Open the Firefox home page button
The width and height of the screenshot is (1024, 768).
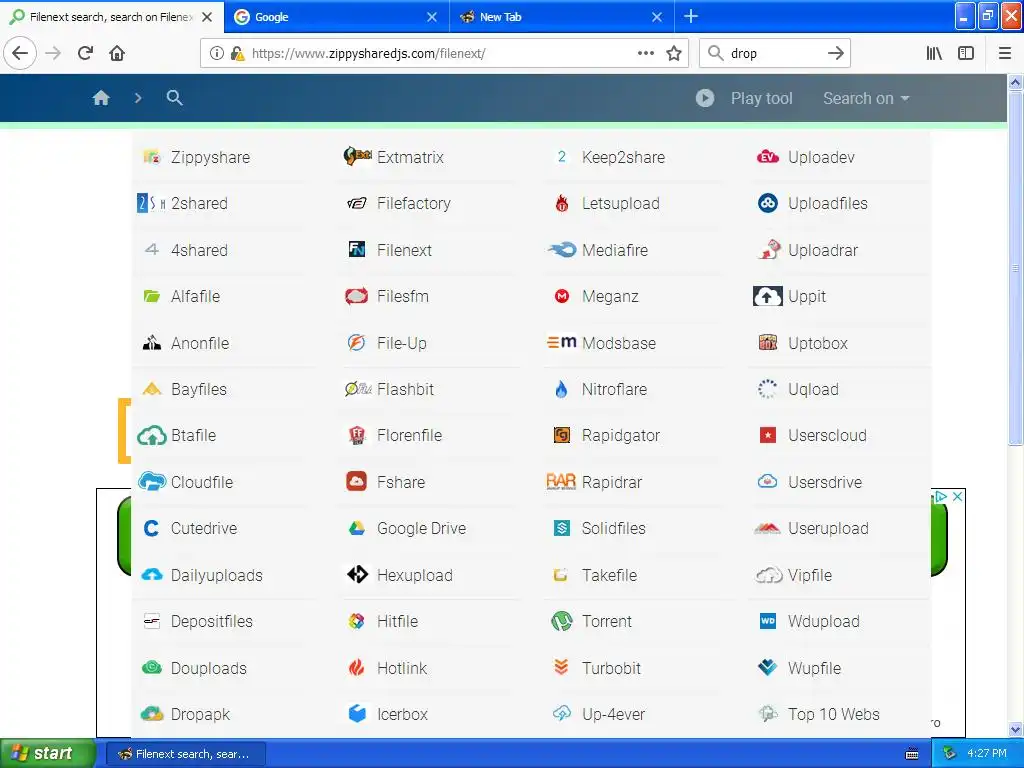[x=117, y=53]
